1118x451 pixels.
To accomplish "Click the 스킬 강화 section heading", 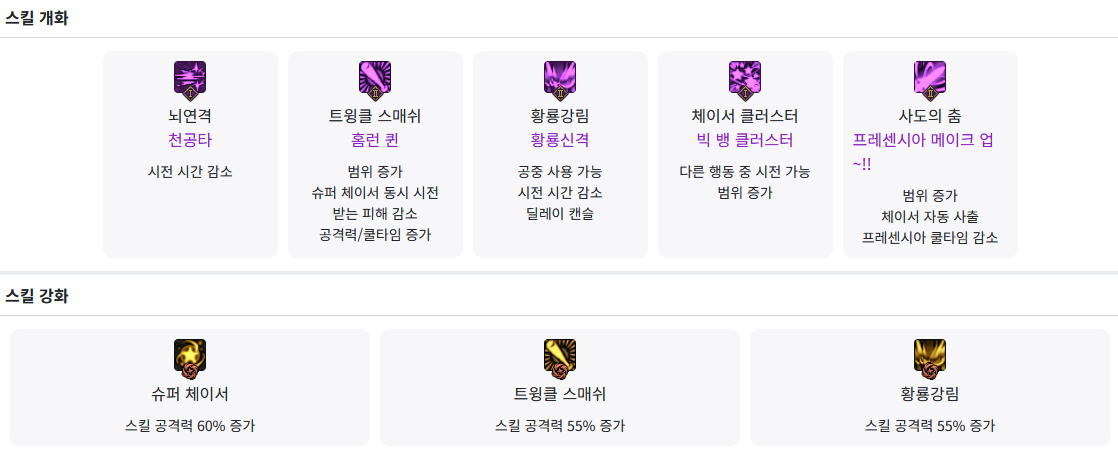I will (x=37, y=296).
